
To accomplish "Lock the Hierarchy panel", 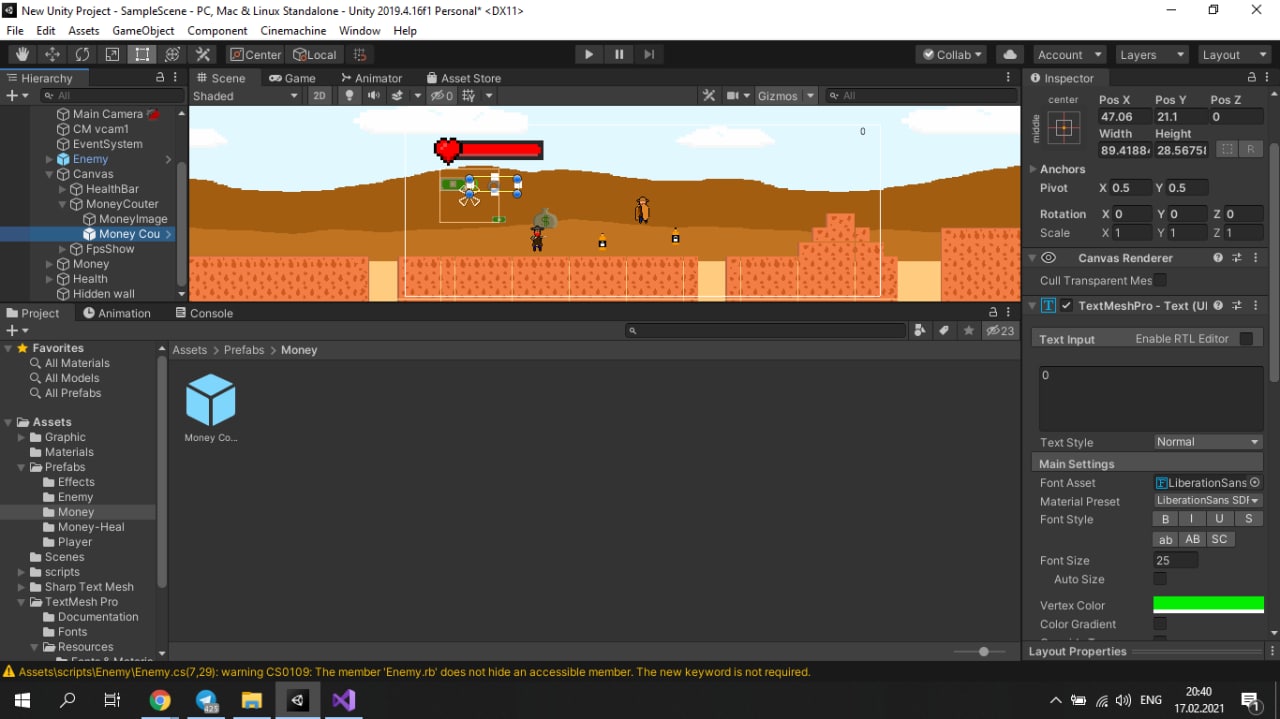I will (160, 78).
